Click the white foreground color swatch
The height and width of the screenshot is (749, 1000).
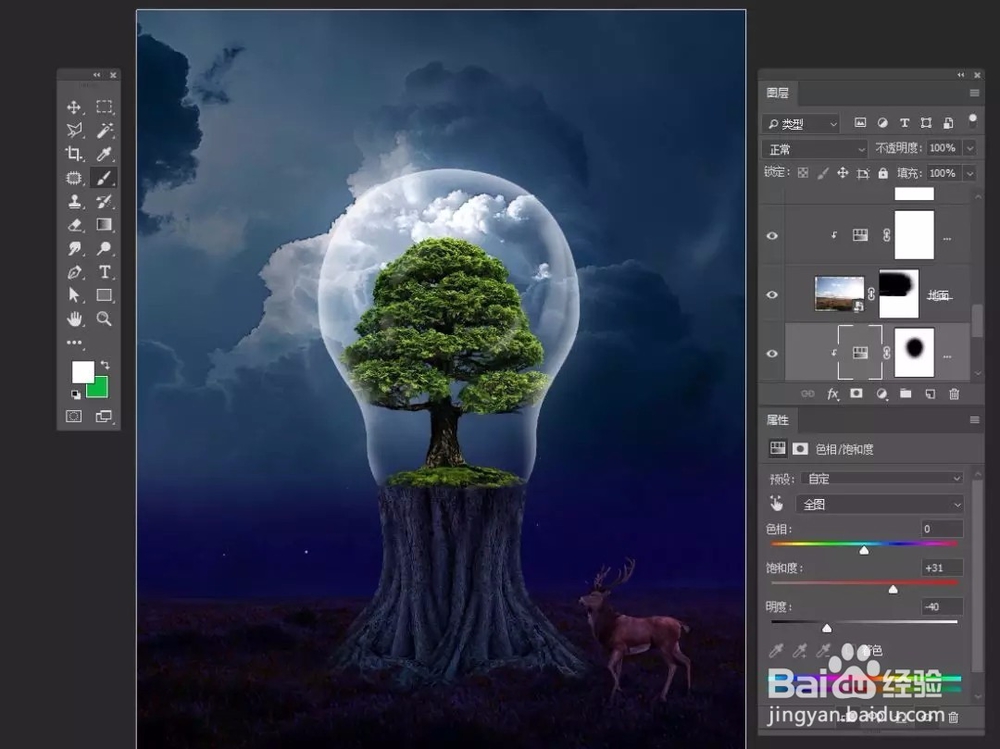(x=84, y=373)
